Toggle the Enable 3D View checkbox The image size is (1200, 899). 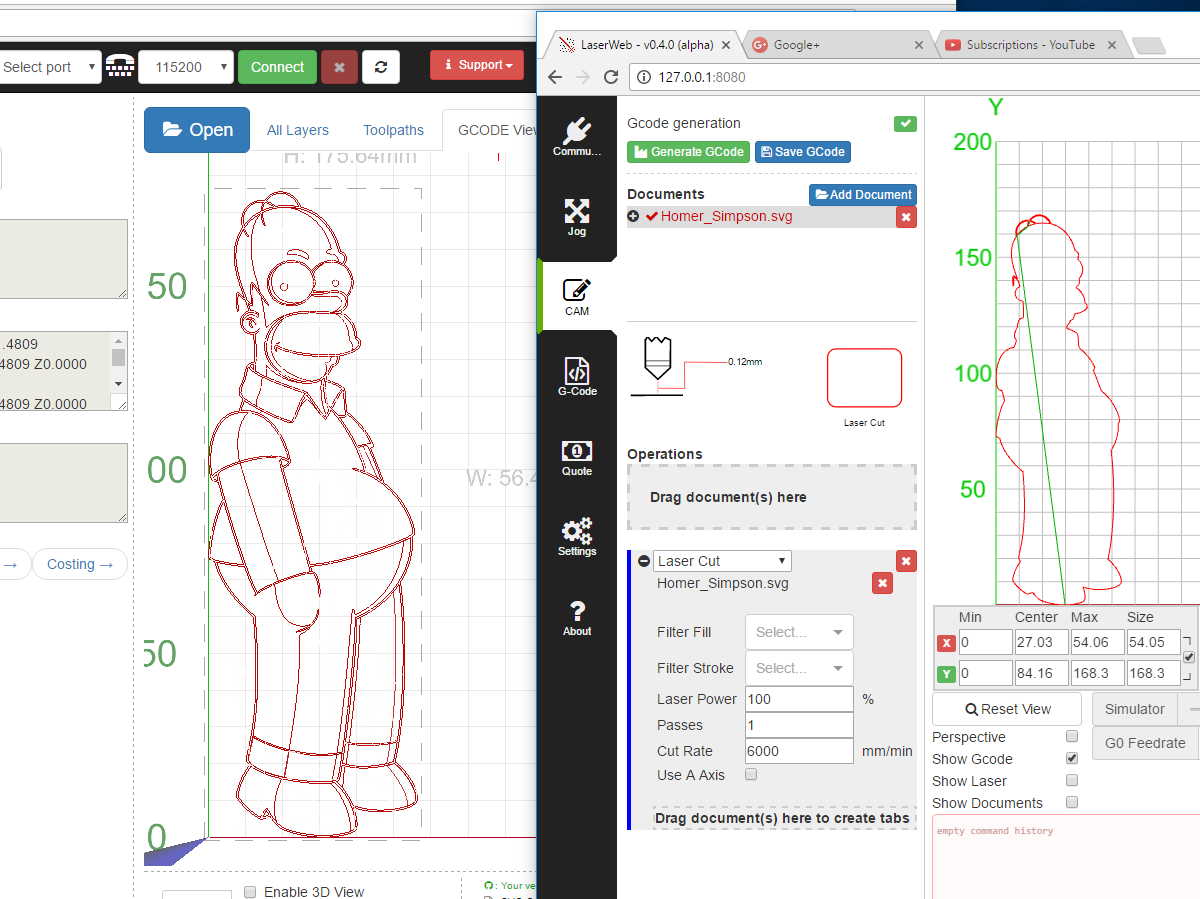point(250,891)
